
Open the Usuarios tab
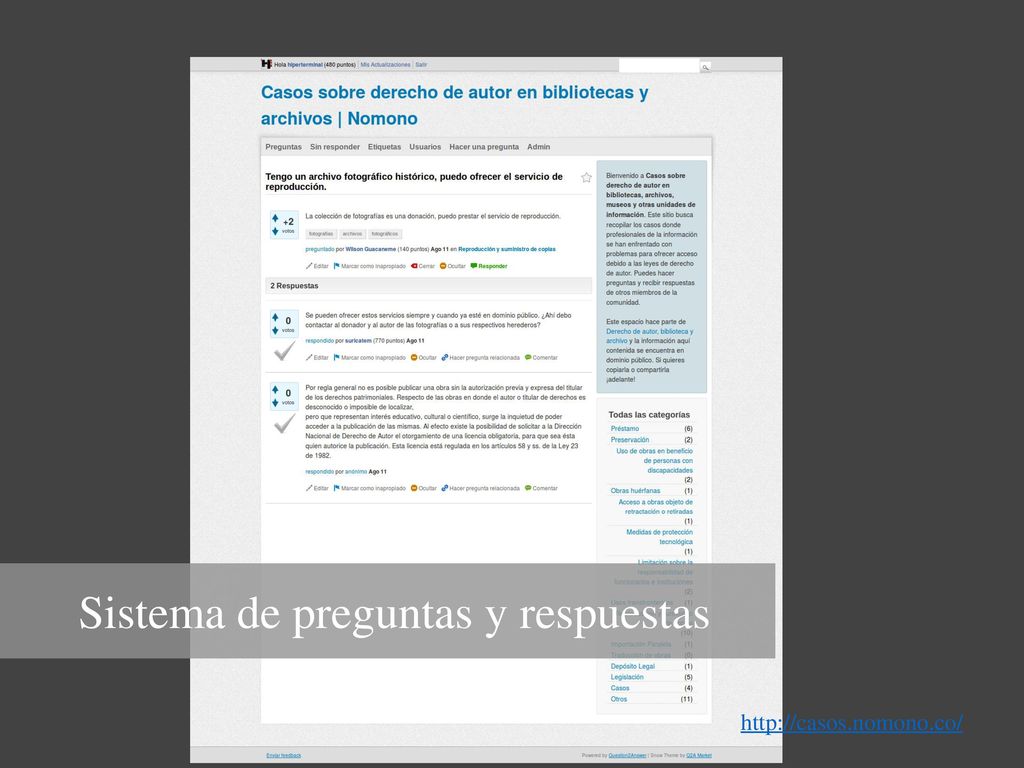[425, 147]
